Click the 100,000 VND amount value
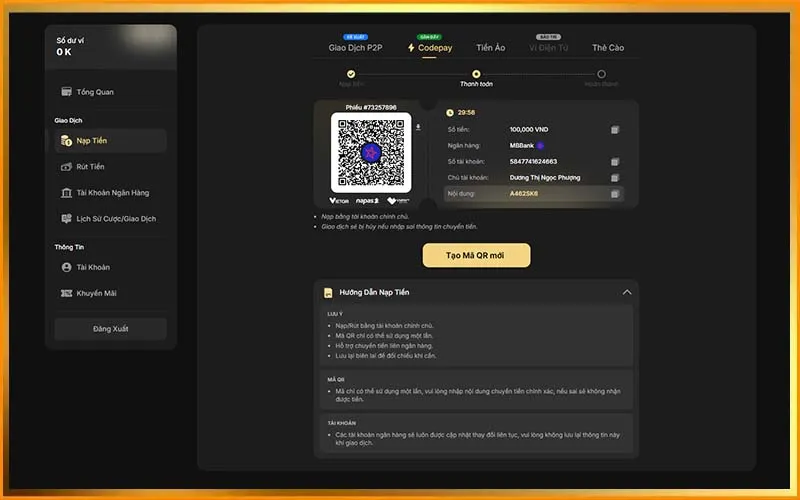 [x=529, y=130]
